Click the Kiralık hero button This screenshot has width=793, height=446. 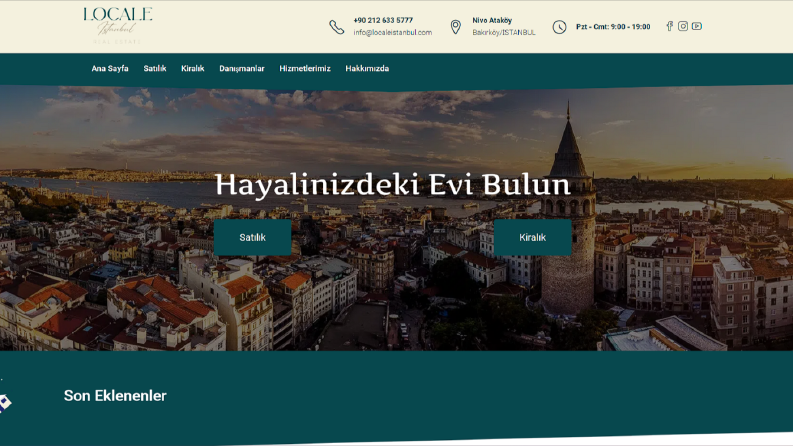[533, 237]
